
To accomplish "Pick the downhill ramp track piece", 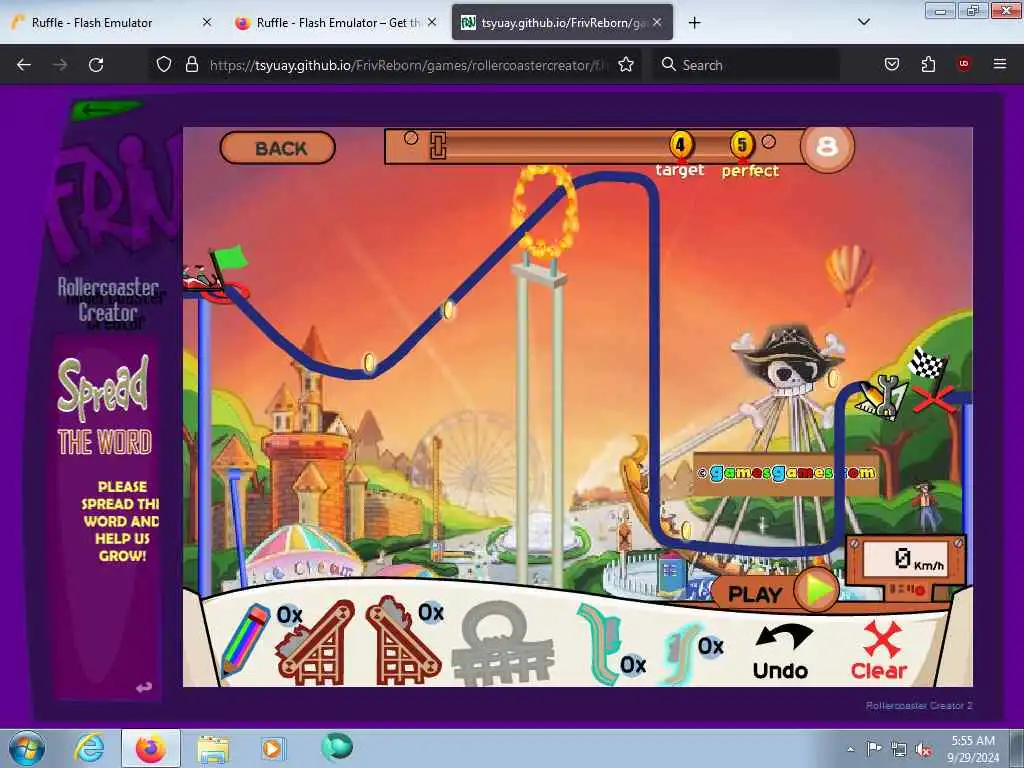I will (x=402, y=640).
